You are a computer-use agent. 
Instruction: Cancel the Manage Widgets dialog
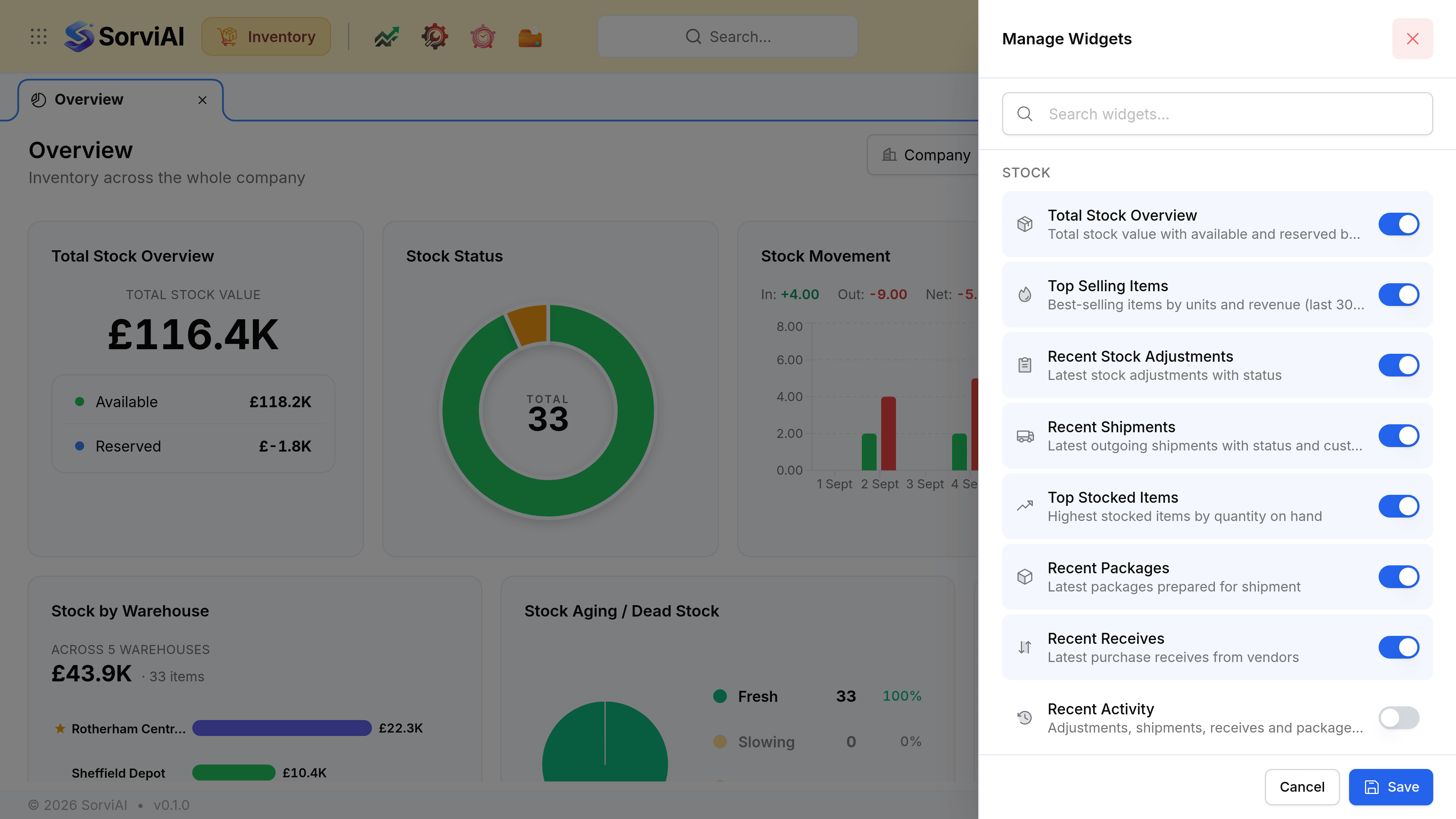[x=1302, y=787]
